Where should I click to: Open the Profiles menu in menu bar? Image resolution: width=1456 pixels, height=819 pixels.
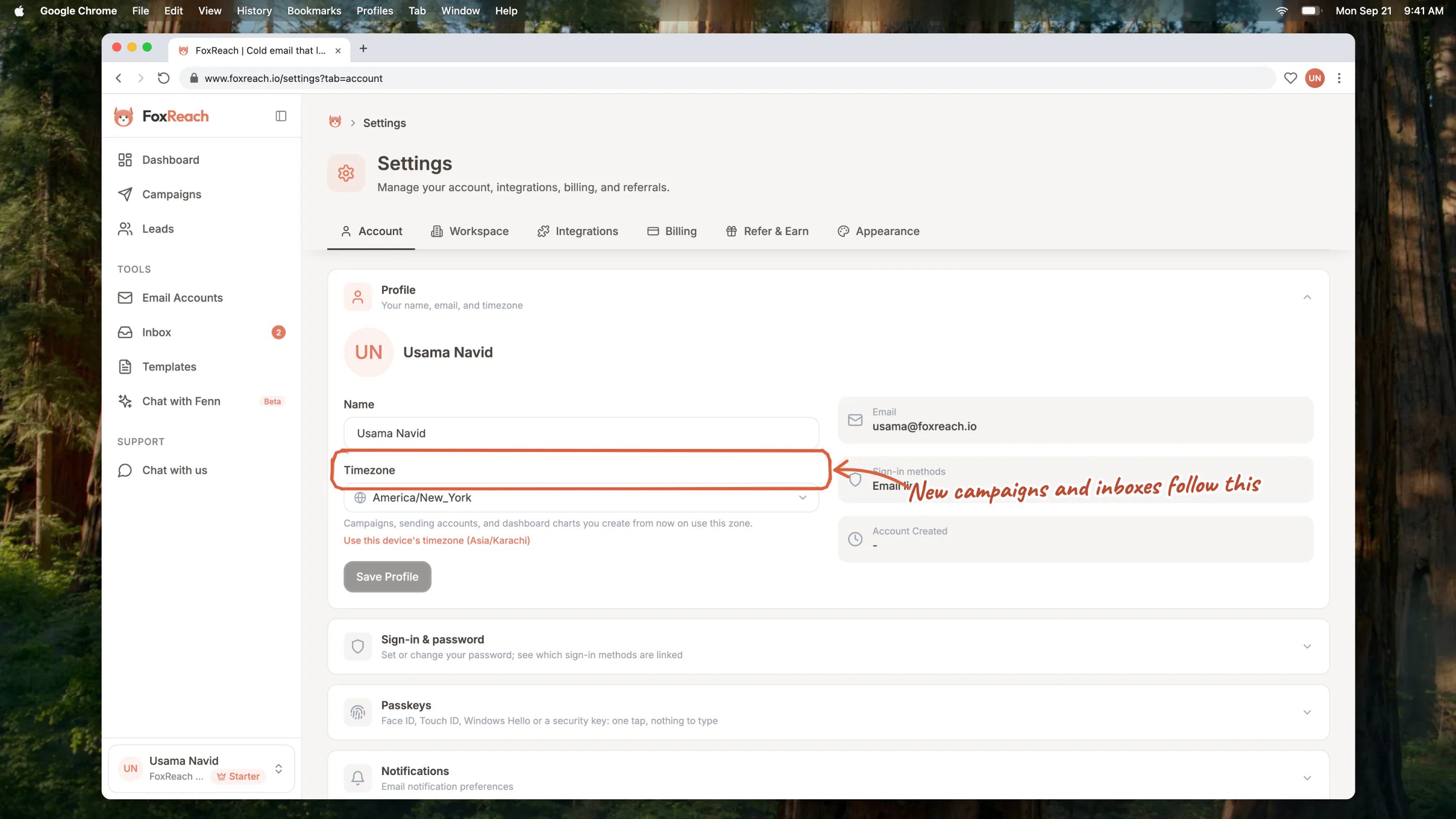click(x=375, y=11)
